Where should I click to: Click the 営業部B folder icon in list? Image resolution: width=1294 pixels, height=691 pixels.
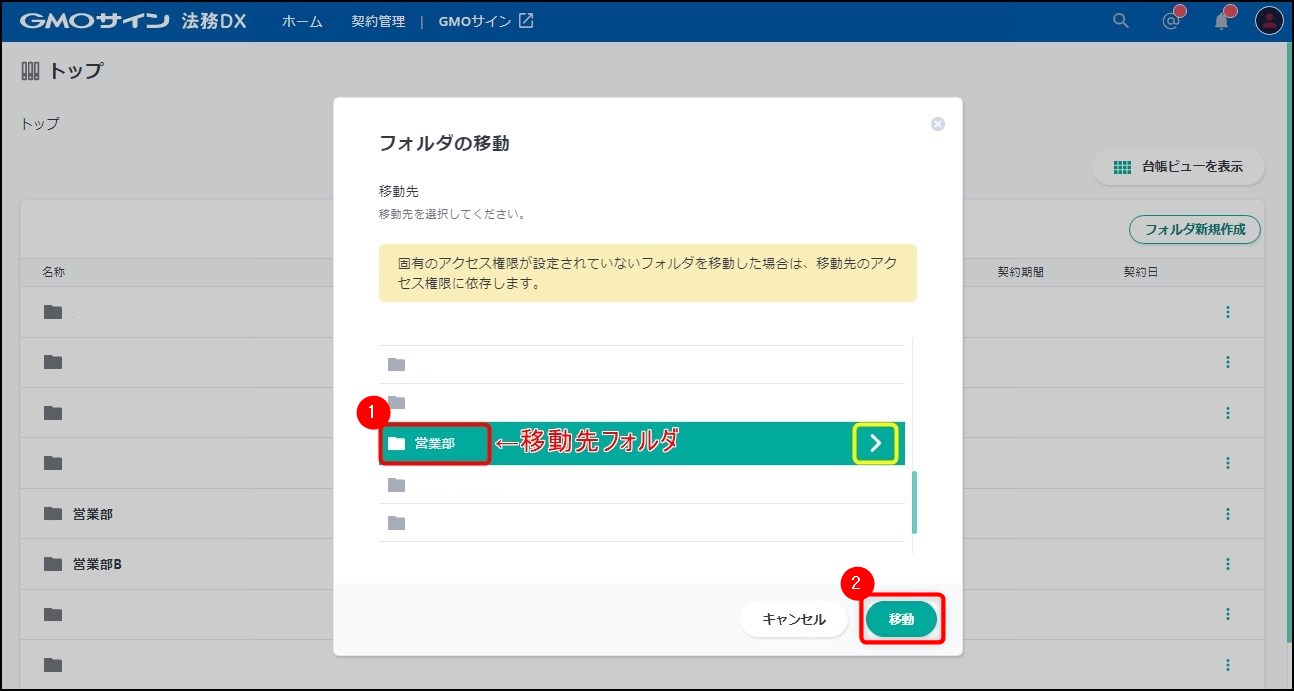53,564
